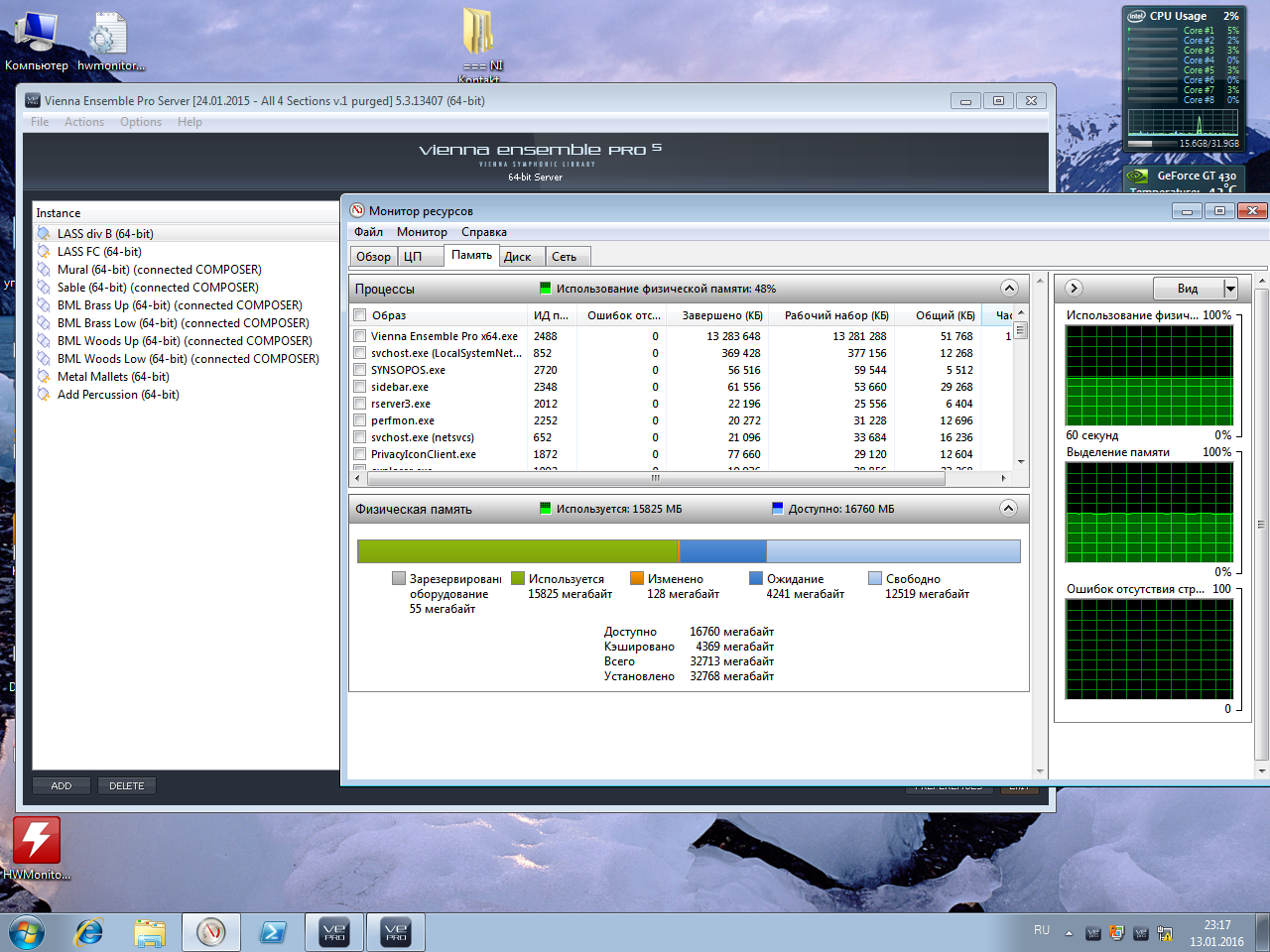Check the sidebar.exe process box
1270x952 pixels.
[x=360, y=387]
